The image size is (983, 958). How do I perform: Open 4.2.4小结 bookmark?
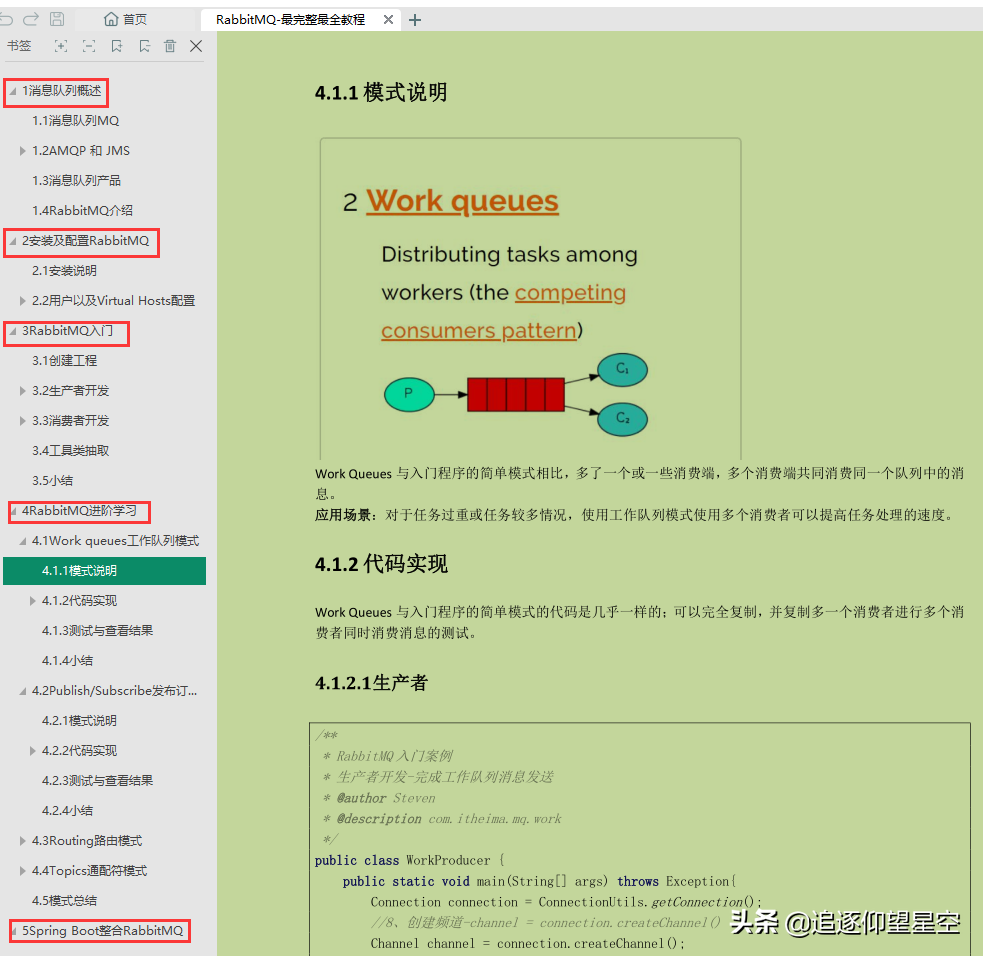[x=67, y=811]
